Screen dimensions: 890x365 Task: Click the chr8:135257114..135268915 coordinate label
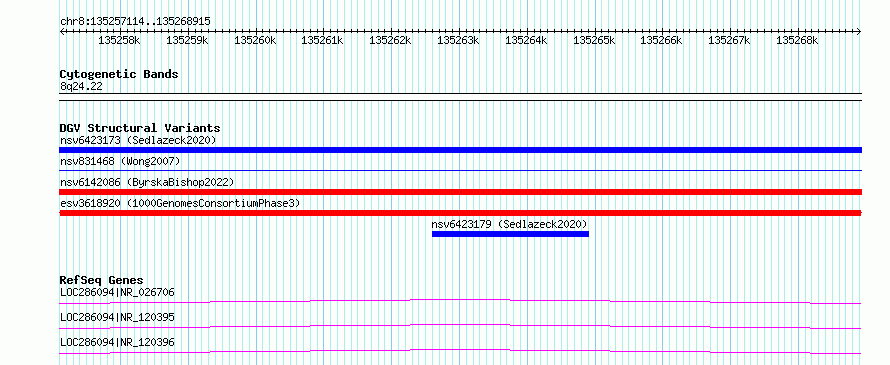pyautogui.click(x=135, y=21)
